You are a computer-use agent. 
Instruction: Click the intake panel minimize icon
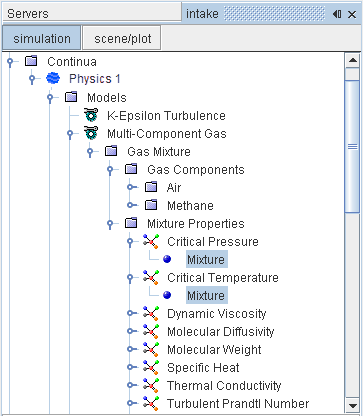click(x=337, y=14)
